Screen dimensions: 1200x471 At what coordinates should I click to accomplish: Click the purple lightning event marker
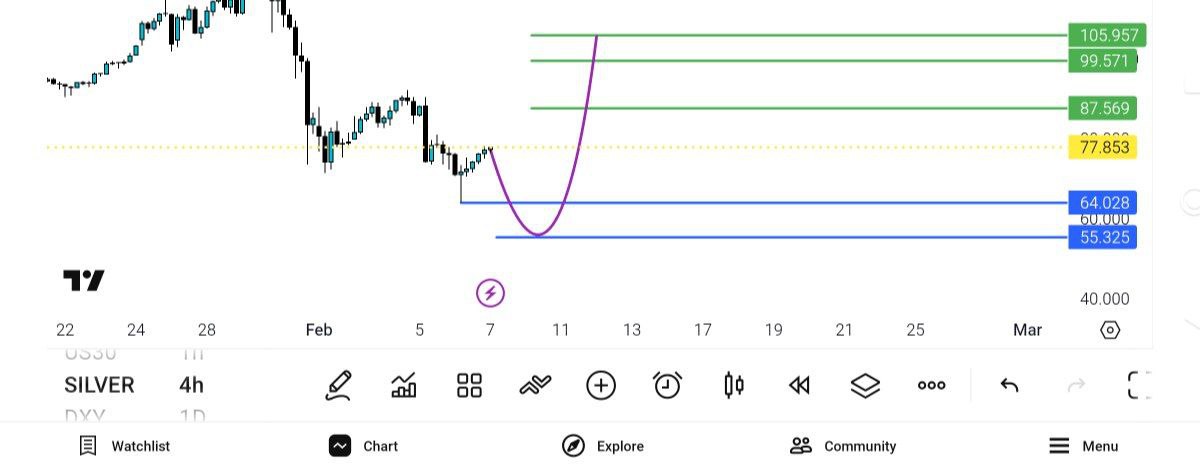coord(490,293)
